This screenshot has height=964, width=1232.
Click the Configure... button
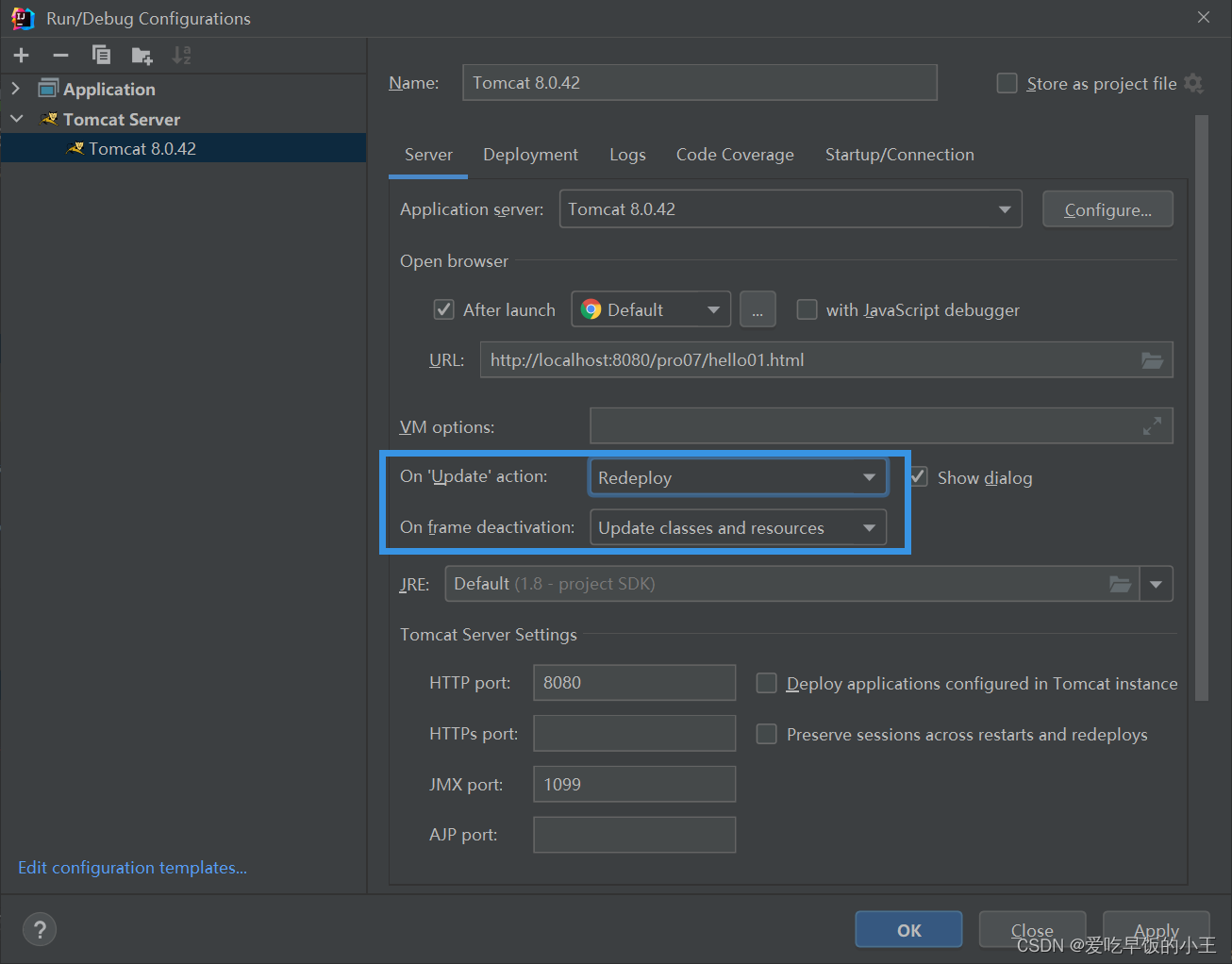1107,209
